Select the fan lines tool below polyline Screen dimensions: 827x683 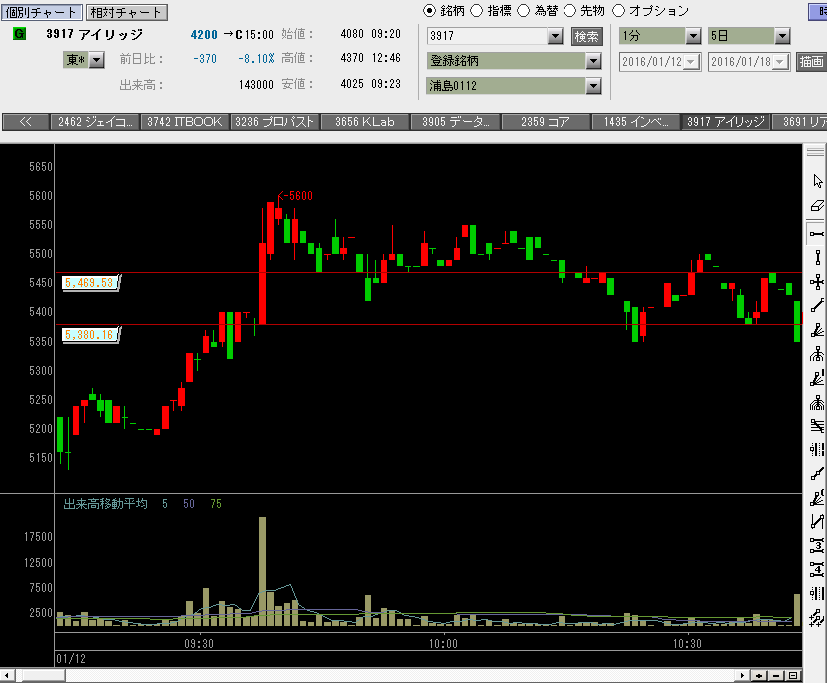point(817,498)
